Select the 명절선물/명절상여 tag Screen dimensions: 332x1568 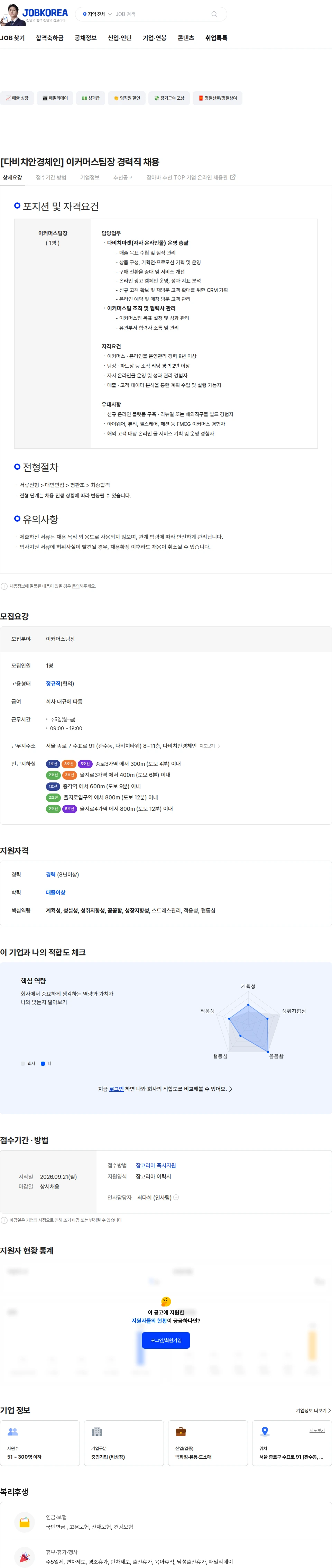(218, 98)
